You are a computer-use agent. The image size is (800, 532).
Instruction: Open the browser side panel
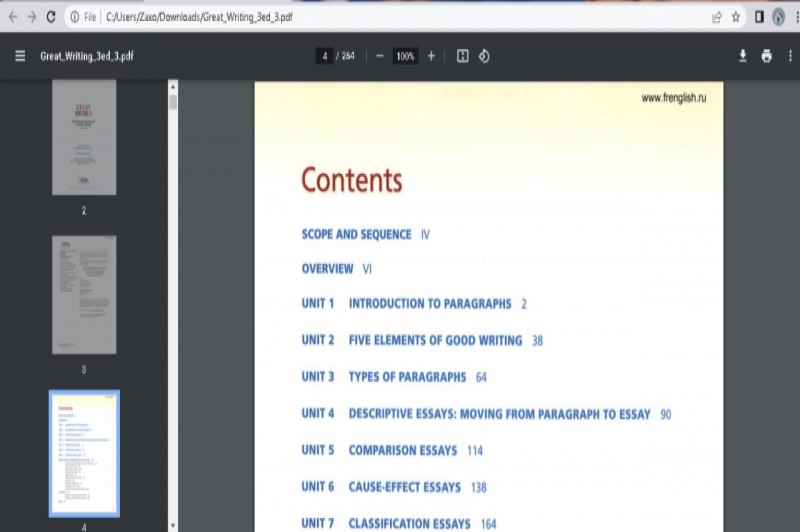click(x=759, y=17)
